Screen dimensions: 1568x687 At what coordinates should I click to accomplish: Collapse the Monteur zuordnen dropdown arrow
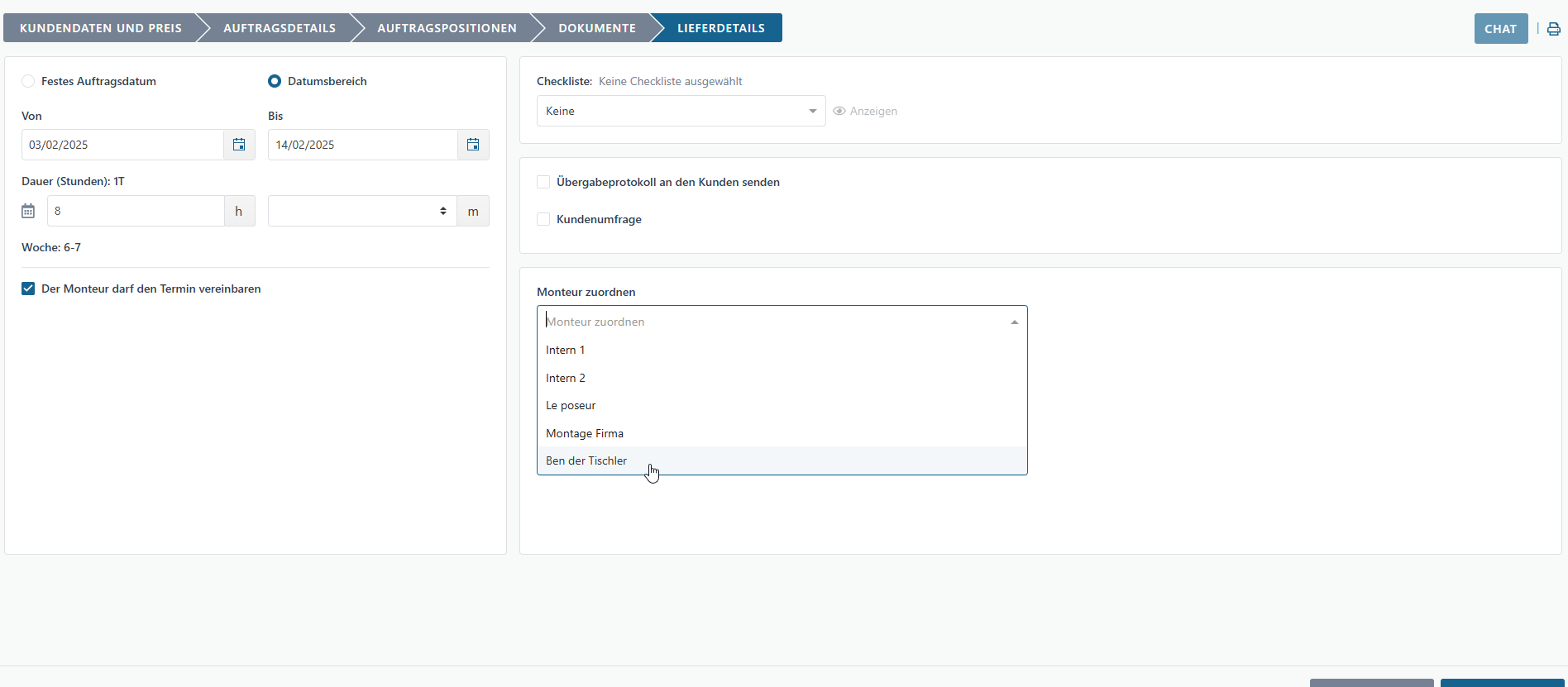pyautogui.click(x=1014, y=322)
